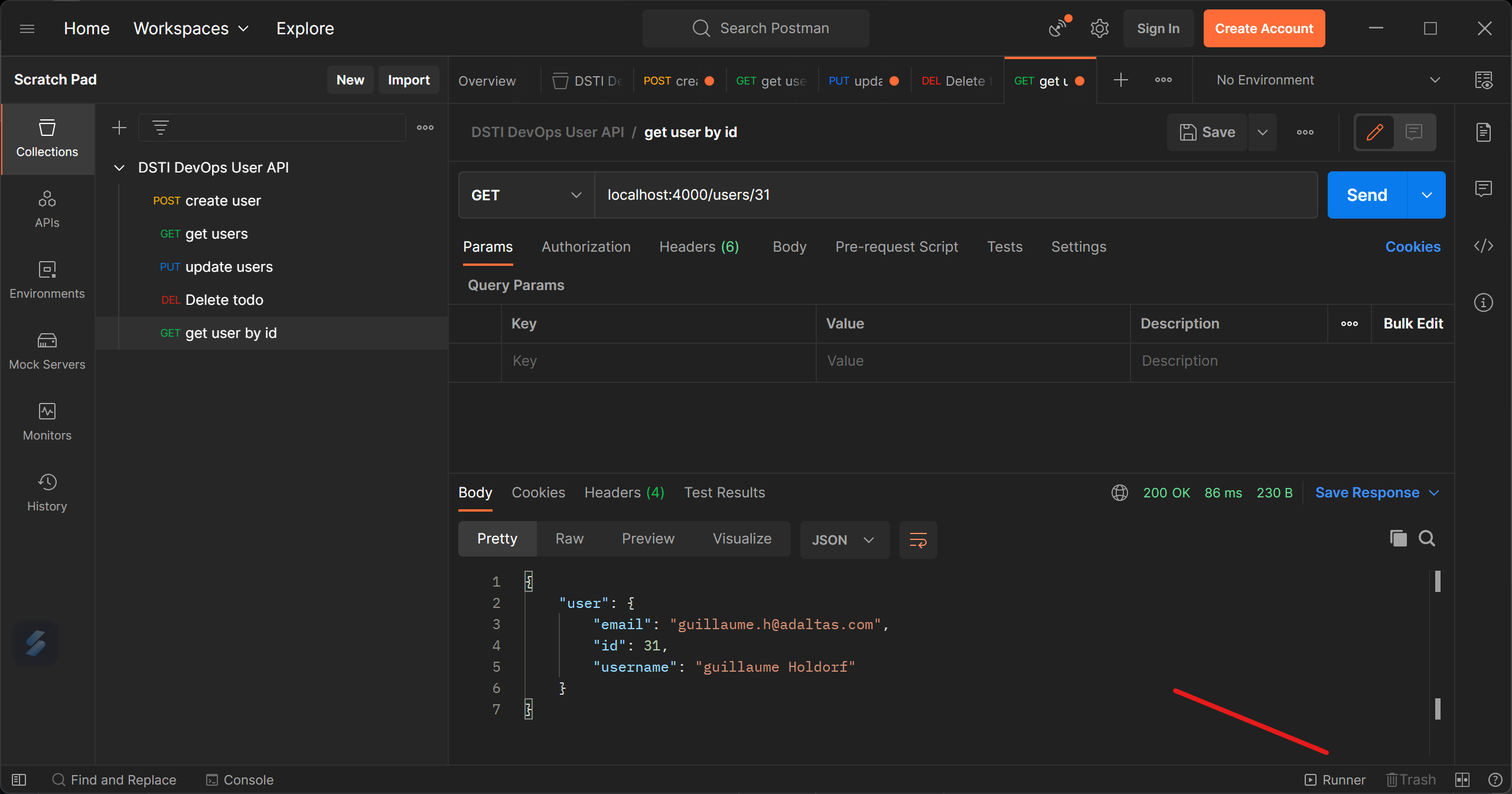Open a new request tab

coord(1121,80)
